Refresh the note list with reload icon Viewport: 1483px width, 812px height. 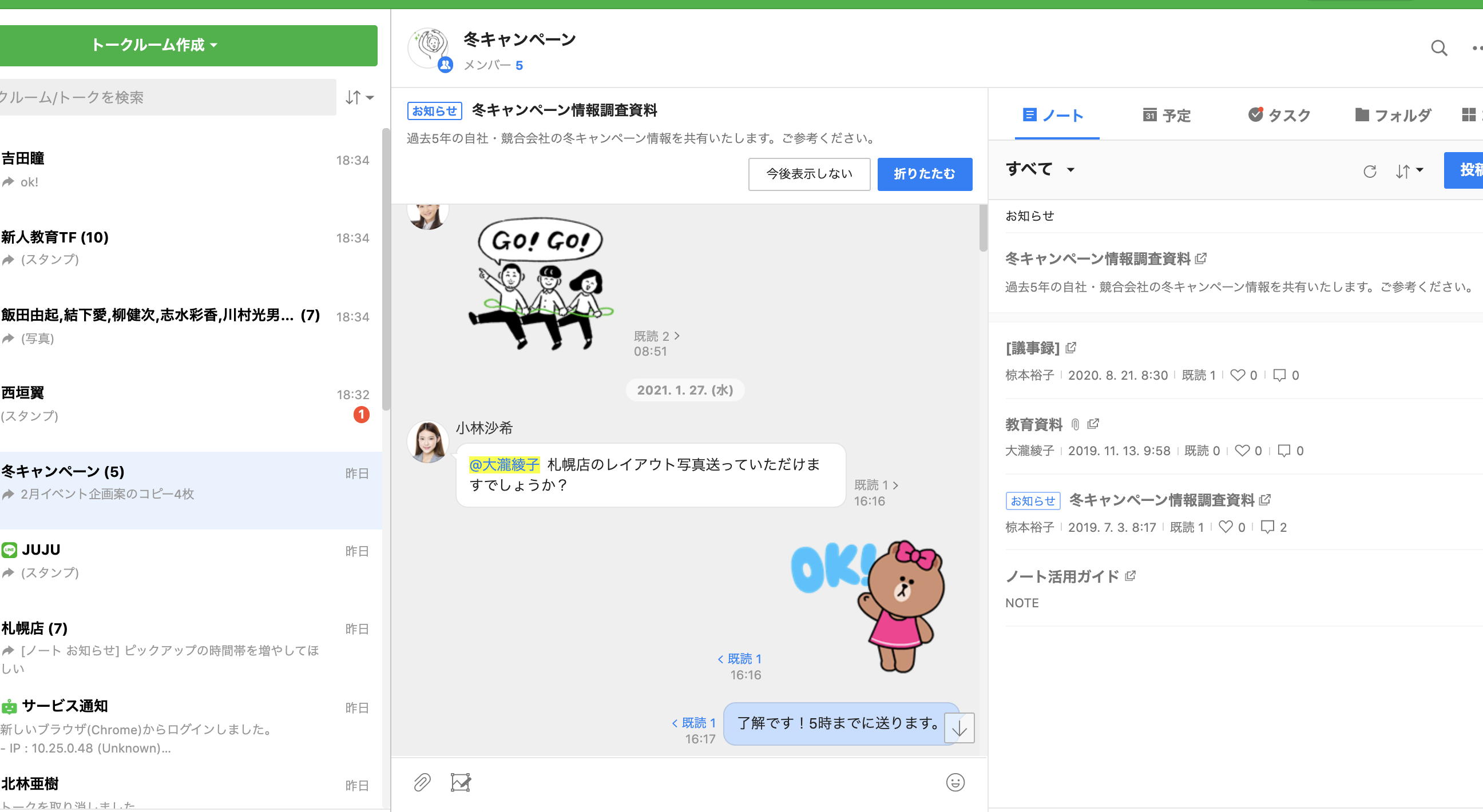[x=1370, y=171]
